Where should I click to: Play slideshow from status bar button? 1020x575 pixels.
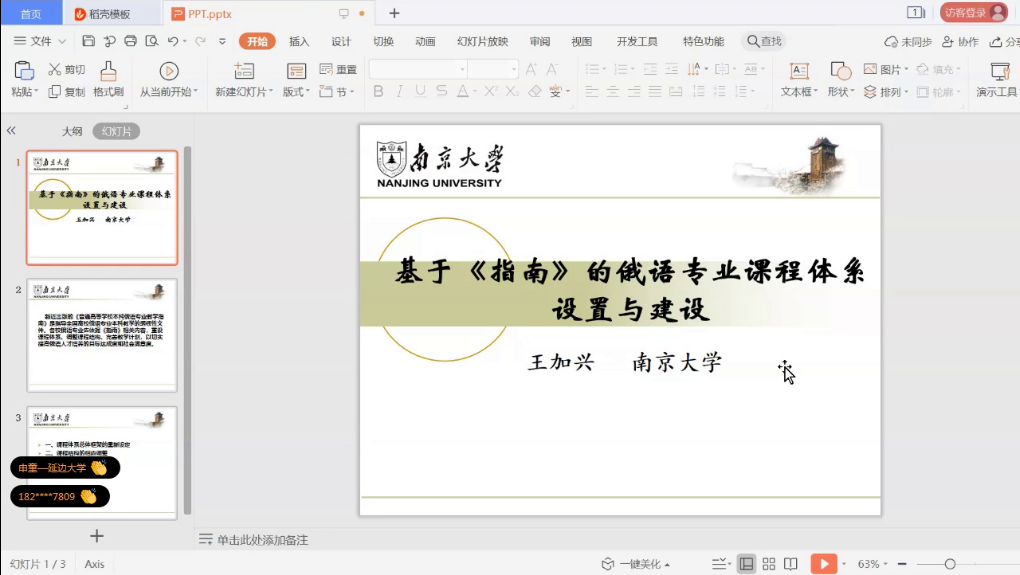824,564
